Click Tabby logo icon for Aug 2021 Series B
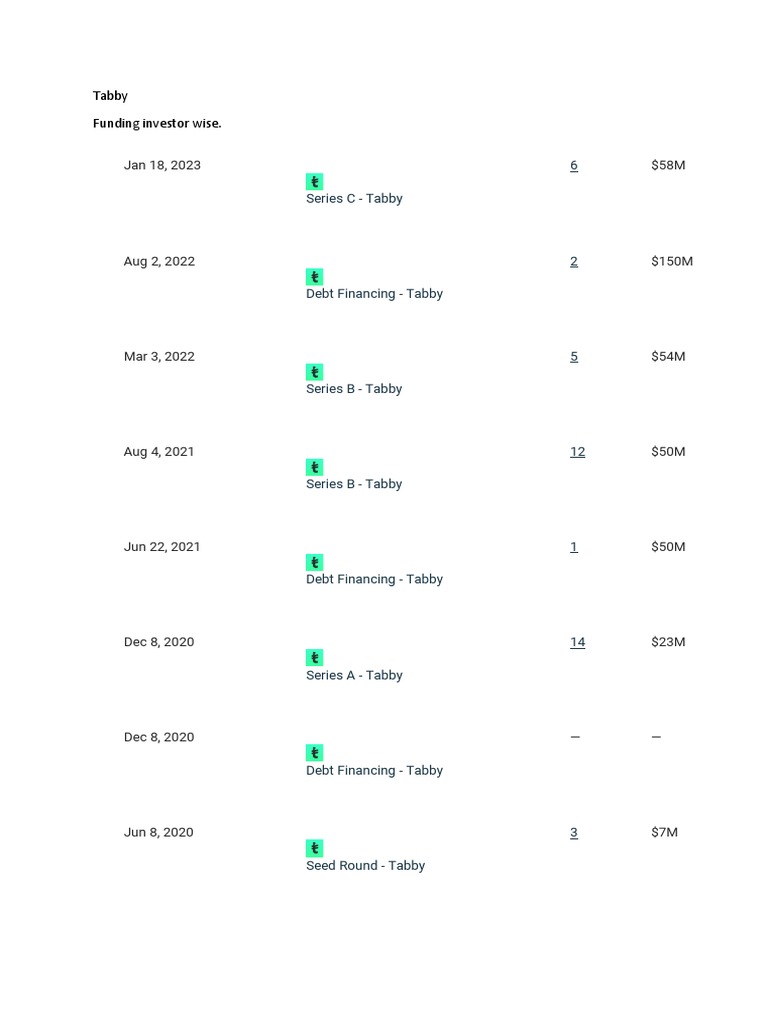Viewport: 768px width, 1024px height. pyautogui.click(x=314, y=467)
